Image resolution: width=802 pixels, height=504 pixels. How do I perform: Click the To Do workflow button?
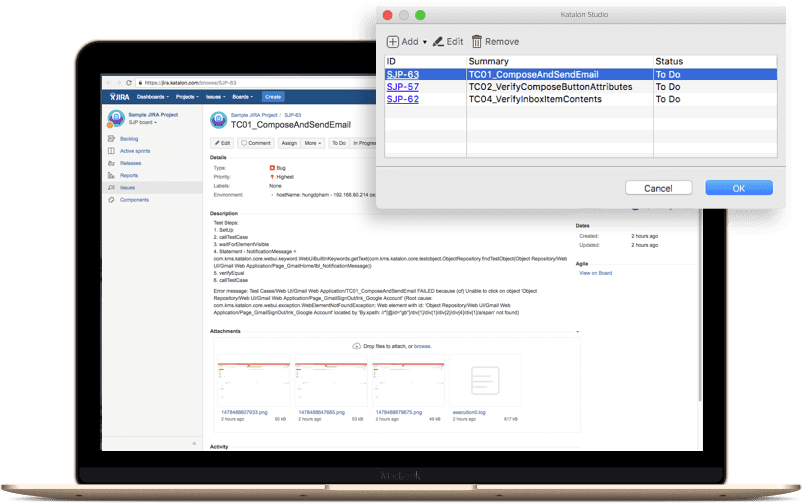coord(339,143)
